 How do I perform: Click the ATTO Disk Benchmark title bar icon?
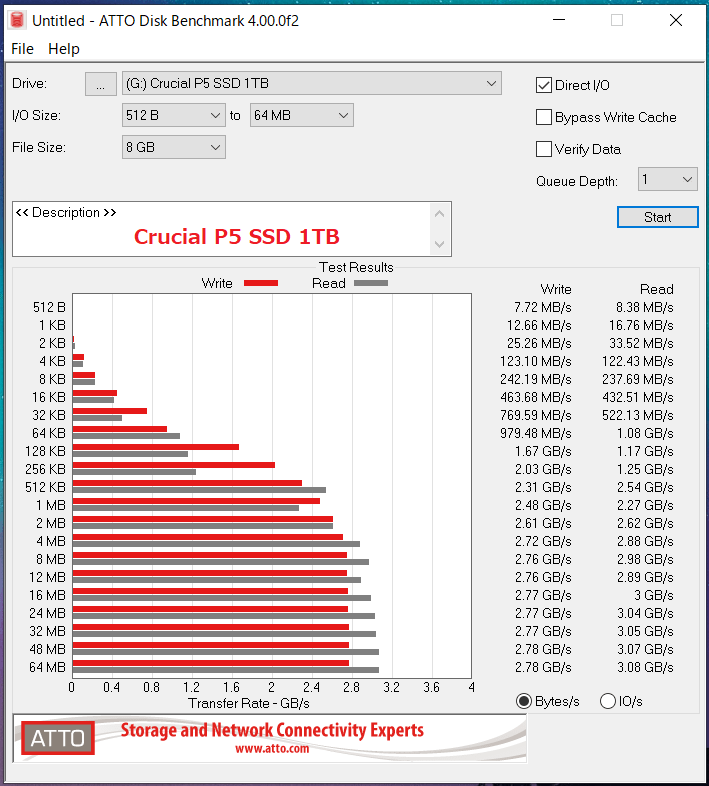[x=17, y=20]
